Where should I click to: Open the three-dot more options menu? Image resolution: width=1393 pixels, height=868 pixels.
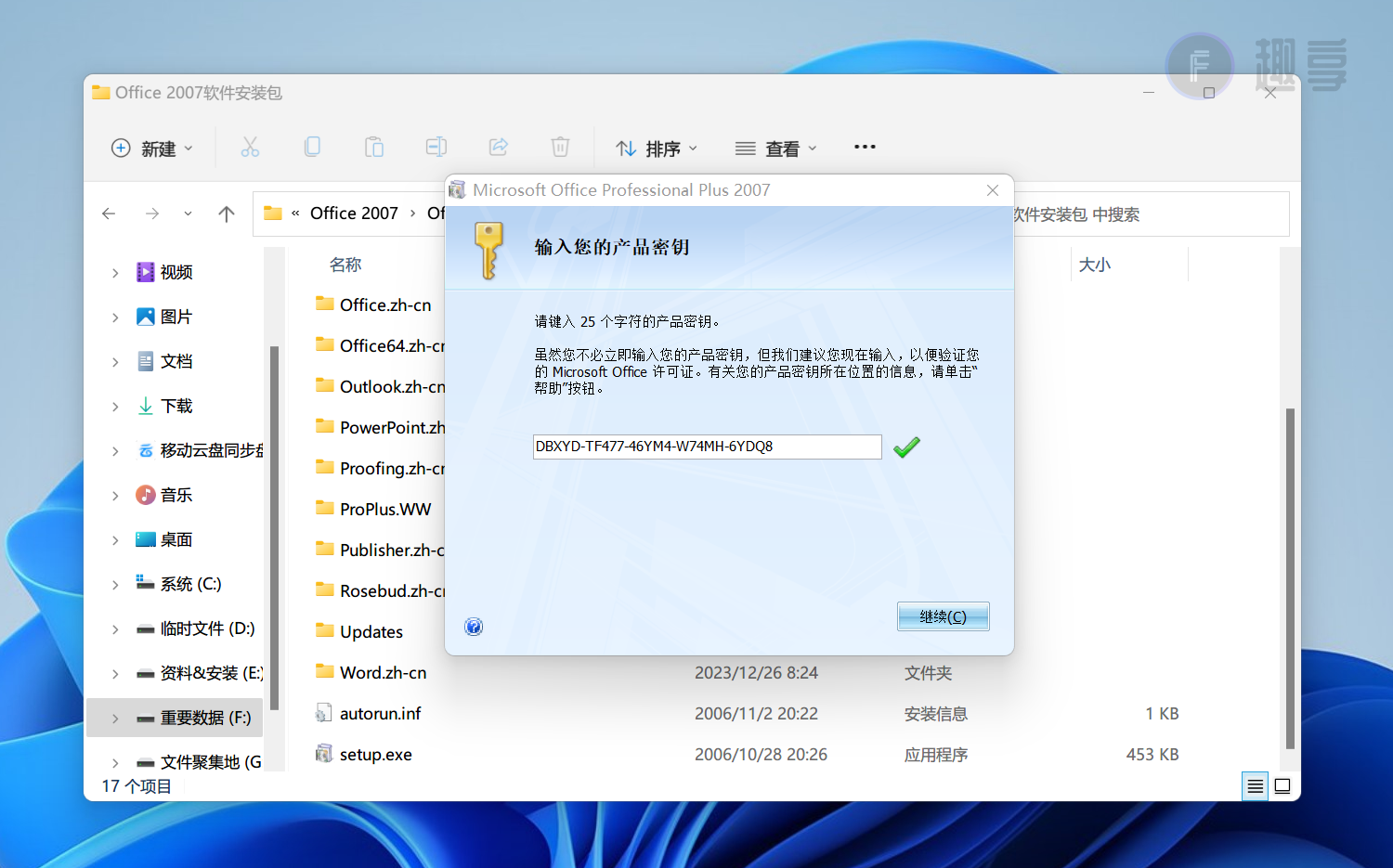pyautogui.click(x=865, y=147)
